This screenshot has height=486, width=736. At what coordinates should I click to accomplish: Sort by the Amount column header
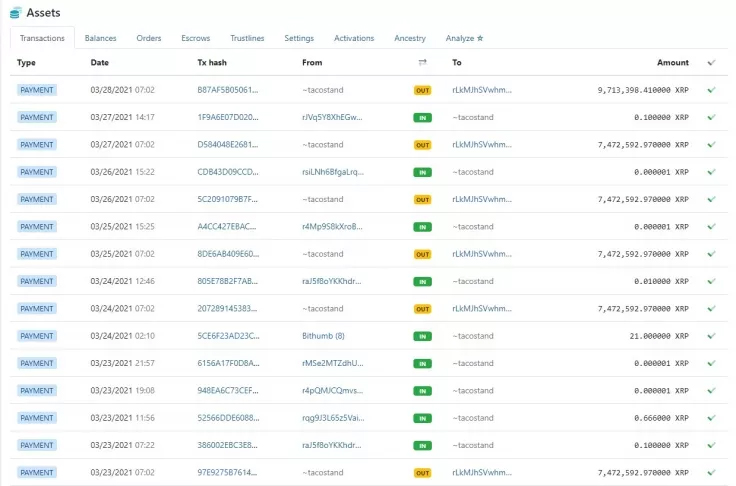pyautogui.click(x=672, y=62)
